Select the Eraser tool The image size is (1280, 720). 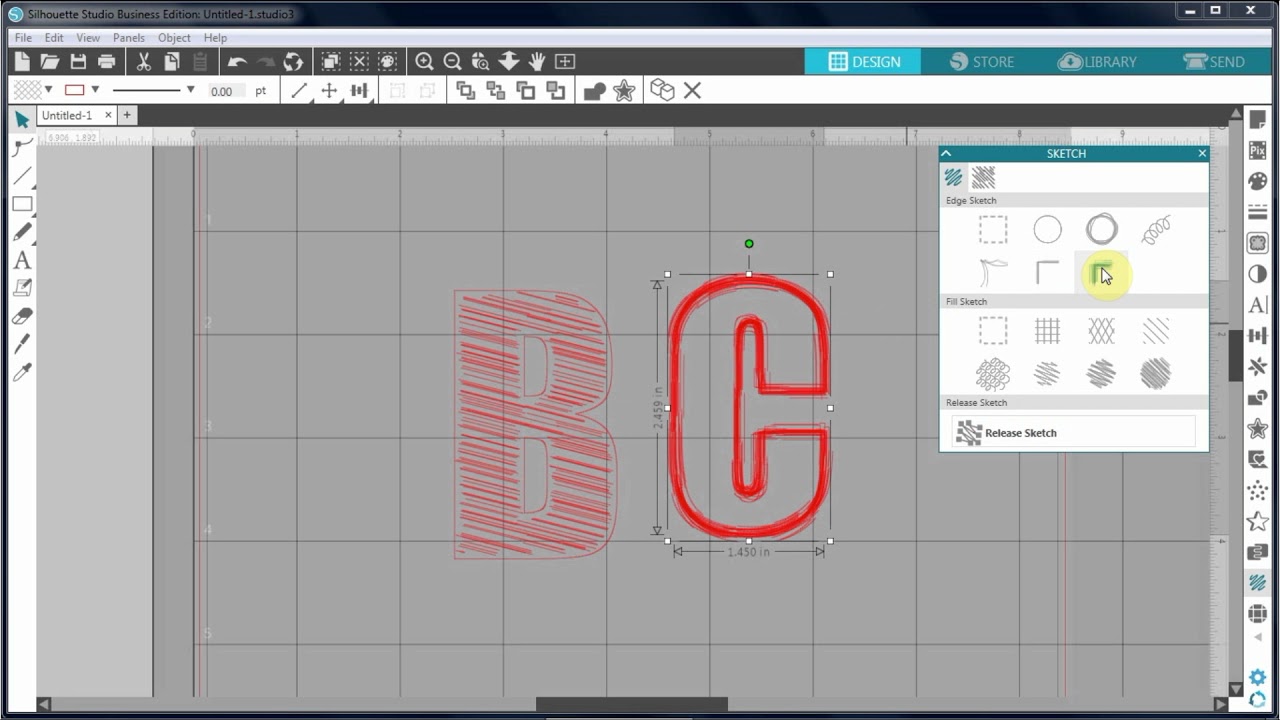pyautogui.click(x=22, y=315)
